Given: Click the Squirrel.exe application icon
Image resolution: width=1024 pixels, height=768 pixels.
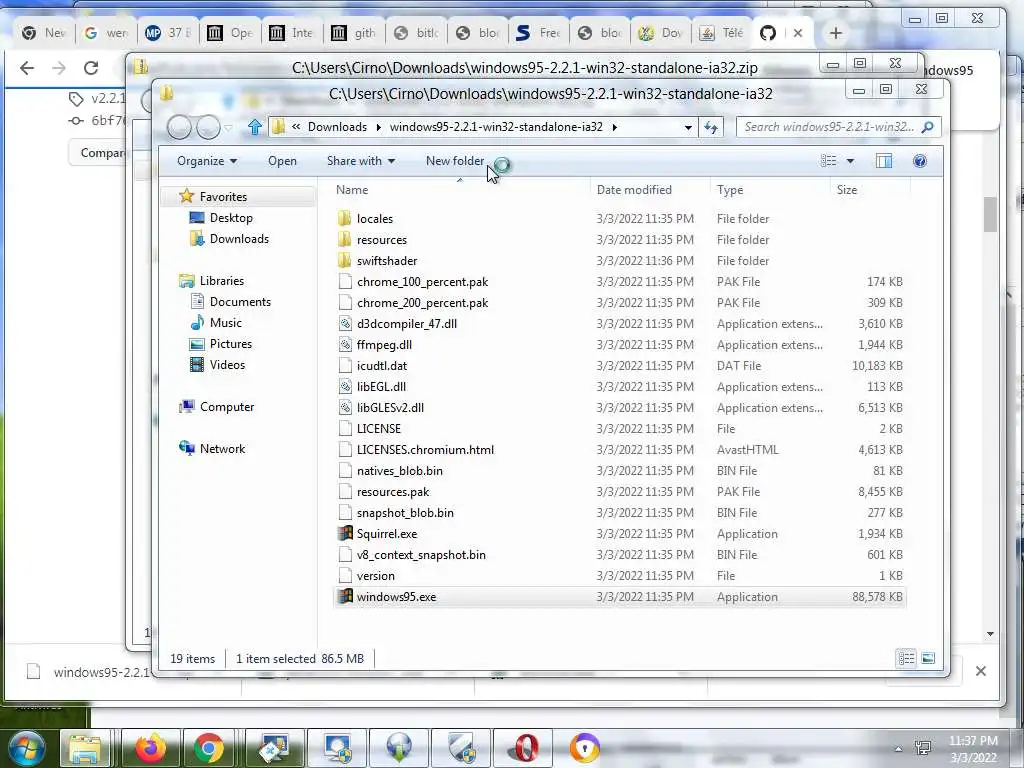Looking at the screenshot, I should [x=345, y=533].
